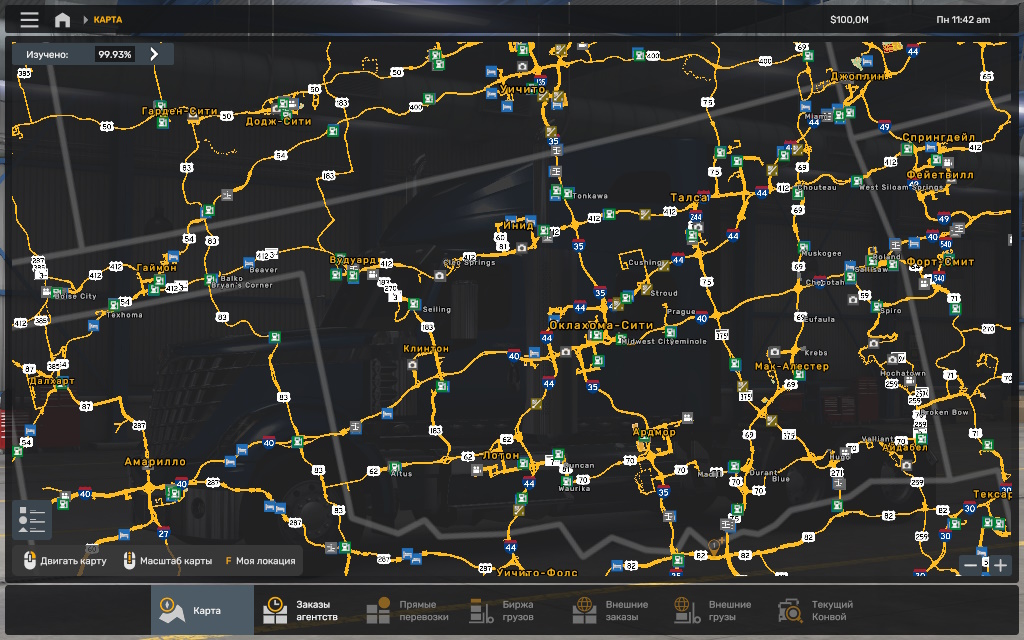Select Оклахома-Сити city on the map

click(x=600, y=325)
